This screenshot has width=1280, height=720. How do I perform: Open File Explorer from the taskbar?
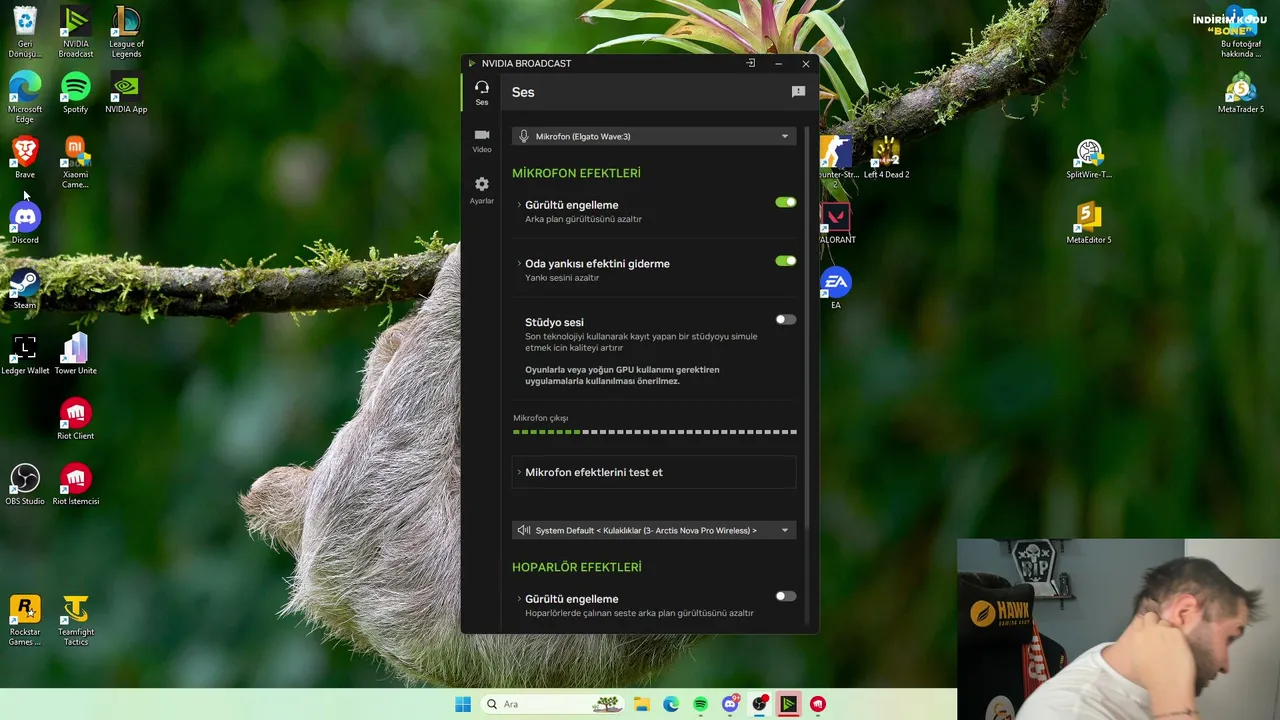[642, 704]
